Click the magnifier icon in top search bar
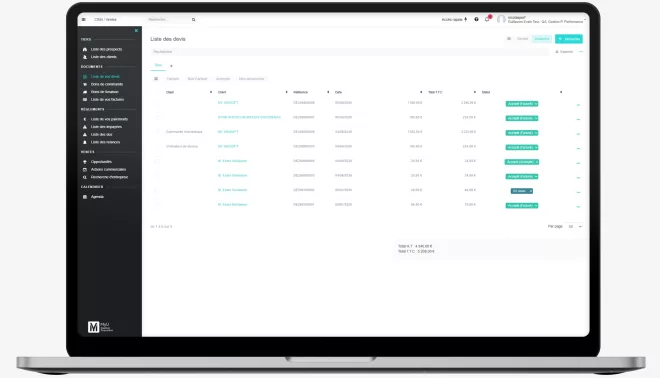660x378 pixels. point(194,19)
